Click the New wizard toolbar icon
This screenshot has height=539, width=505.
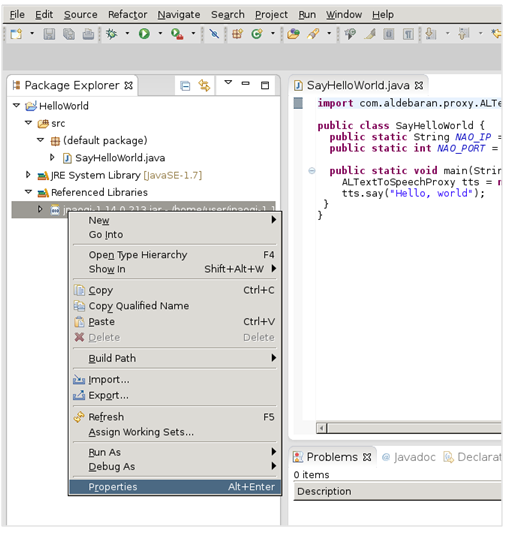click(x=16, y=34)
